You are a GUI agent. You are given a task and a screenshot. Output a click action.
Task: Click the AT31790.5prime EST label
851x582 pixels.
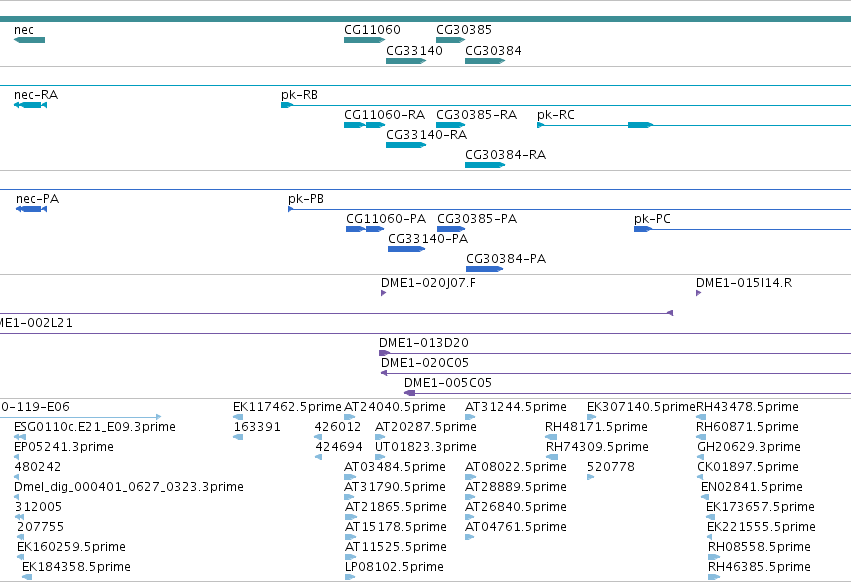[x=395, y=487]
